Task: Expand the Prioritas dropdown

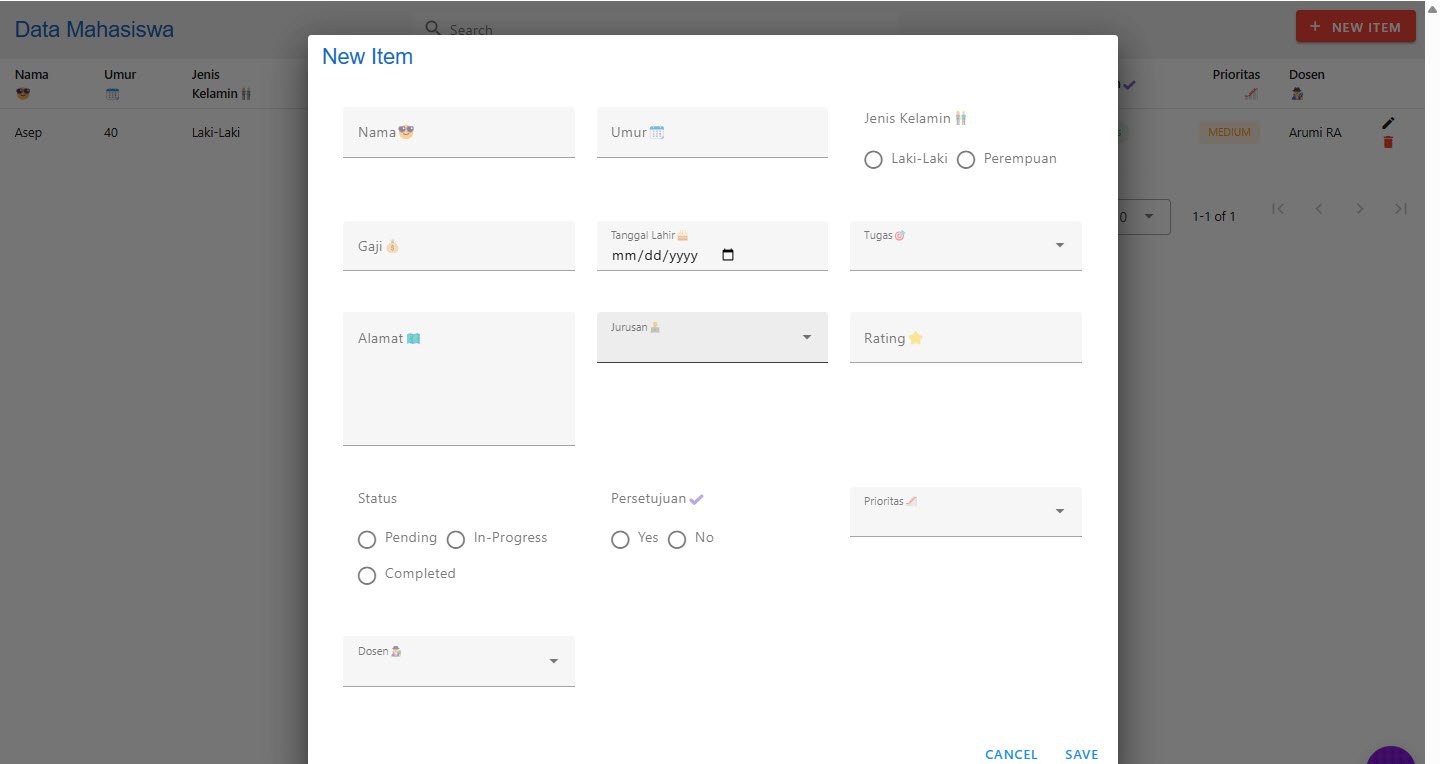Action: point(966,512)
